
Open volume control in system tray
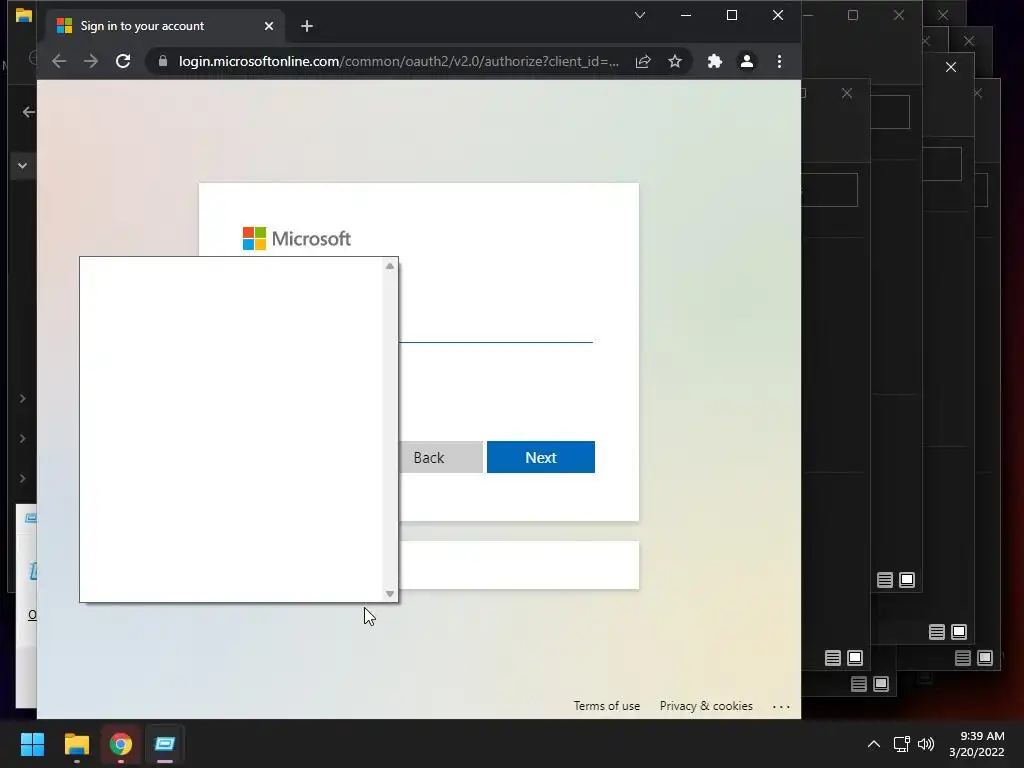(x=926, y=744)
